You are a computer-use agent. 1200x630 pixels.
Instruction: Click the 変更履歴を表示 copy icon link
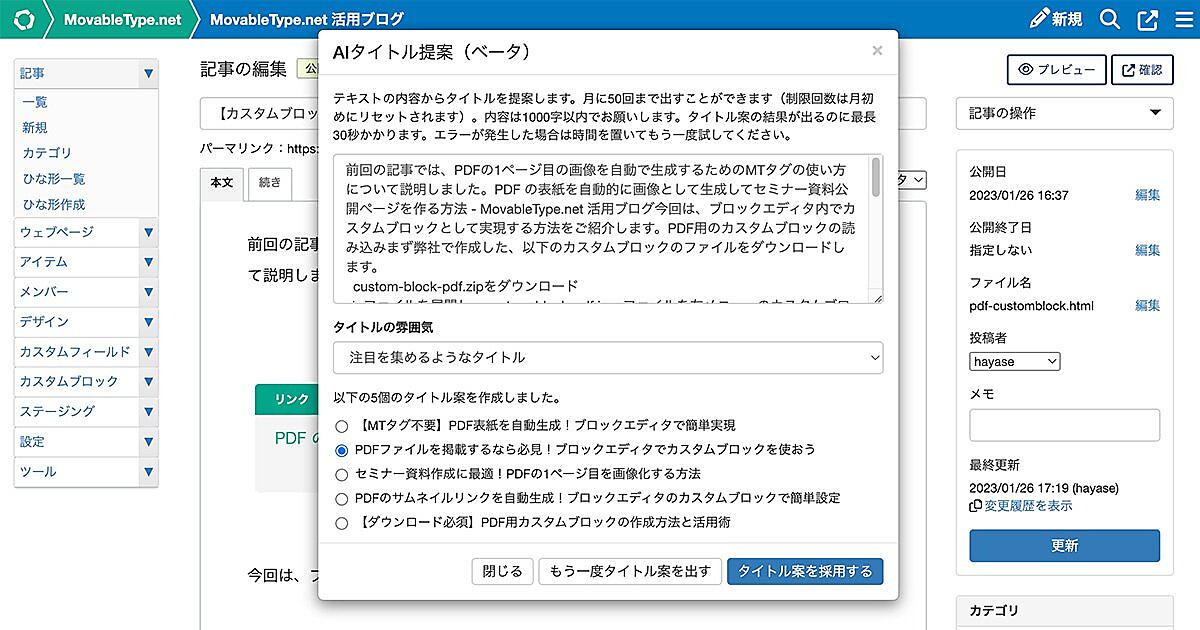pos(1020,506)
